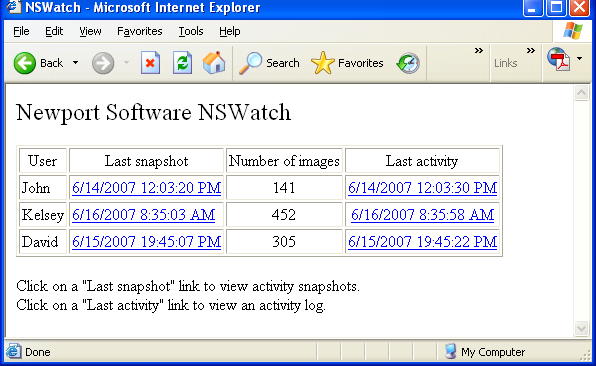The height and width of the screenshot is (366, 596).
Task: Open the History clock icon
Action: pyautogui.click(x=408, y=63)
